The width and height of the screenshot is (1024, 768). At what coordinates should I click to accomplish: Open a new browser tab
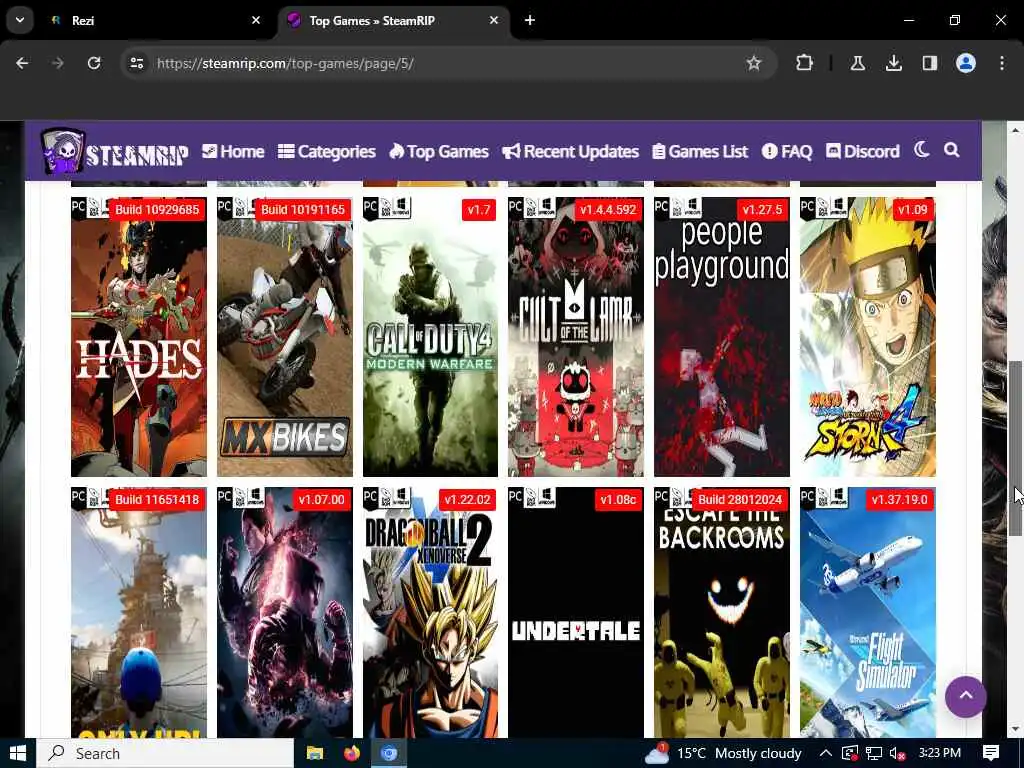(x=530, y=20)
